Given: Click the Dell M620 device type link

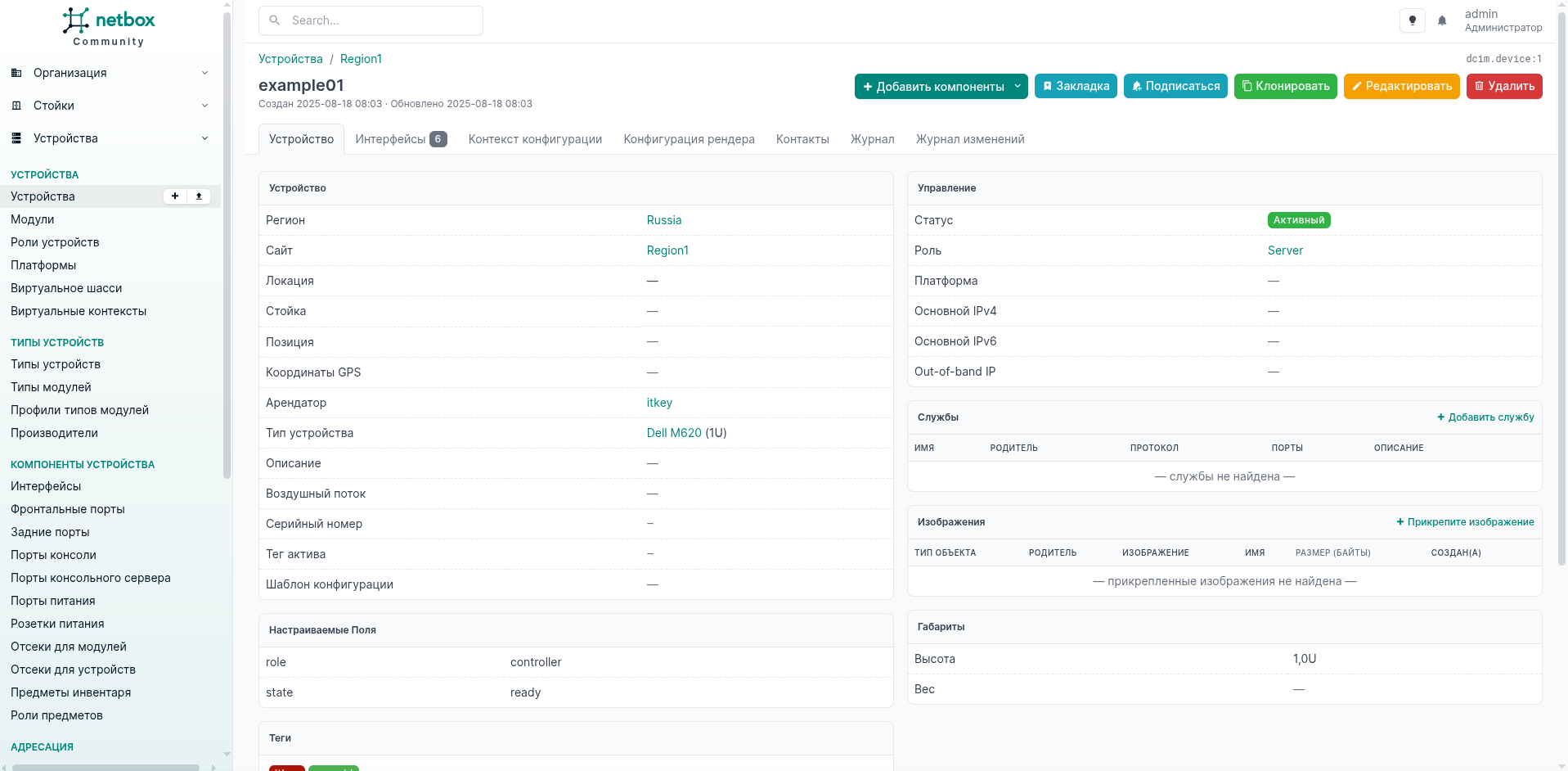Looking at the screenshot, I should click(673, 433).
